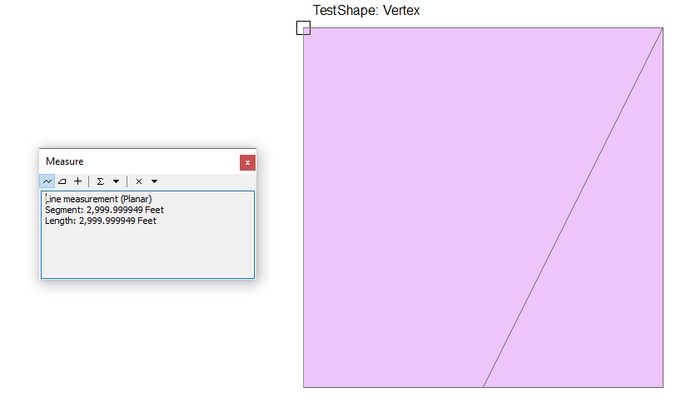The width and height of the screenshot is (691, 412).
Task: Toggle the Show Total sigma button
Action: click(x=100, y=181)
